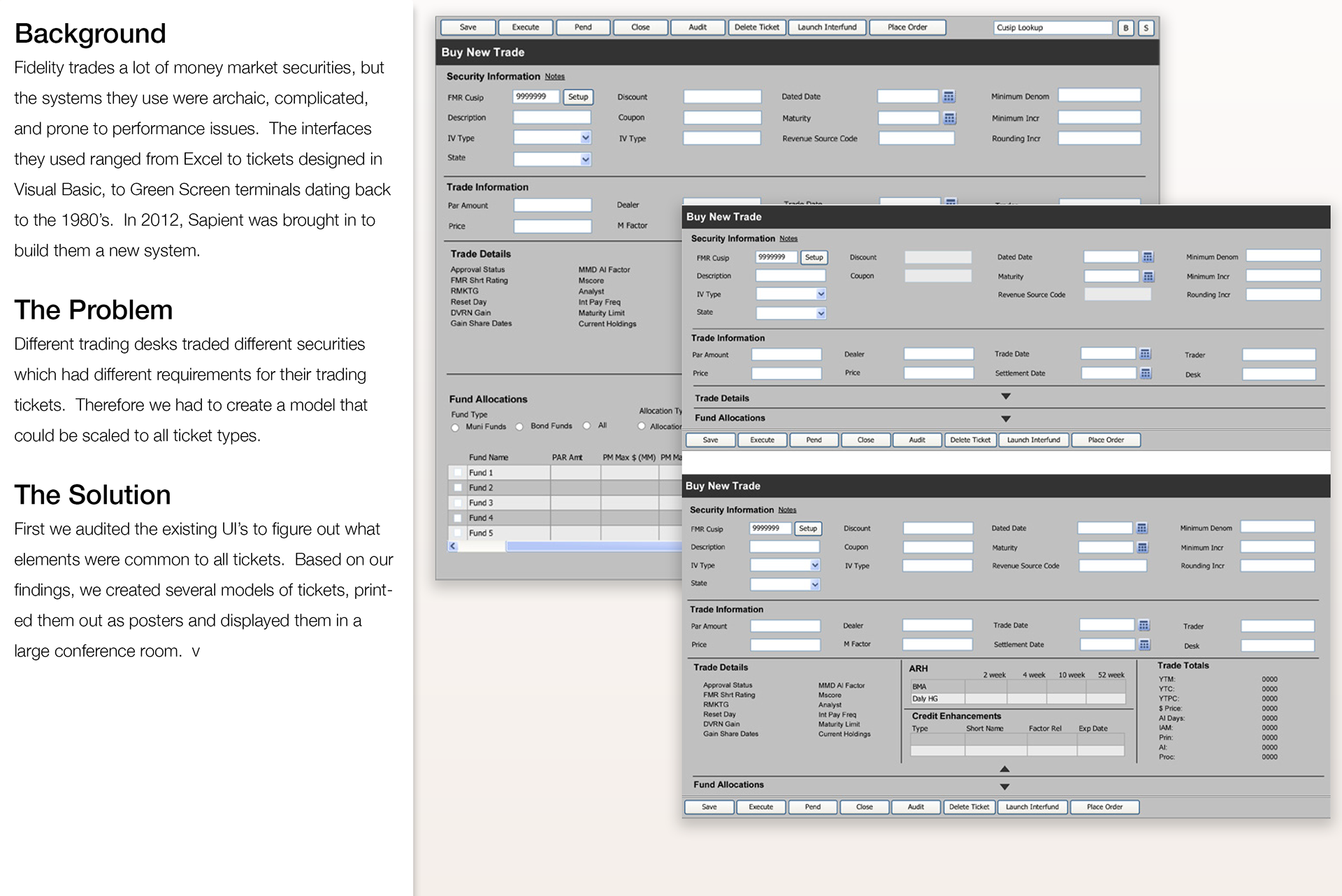Open IV Type dropdown in middle collapsed ticket

[x=821, y=294]
